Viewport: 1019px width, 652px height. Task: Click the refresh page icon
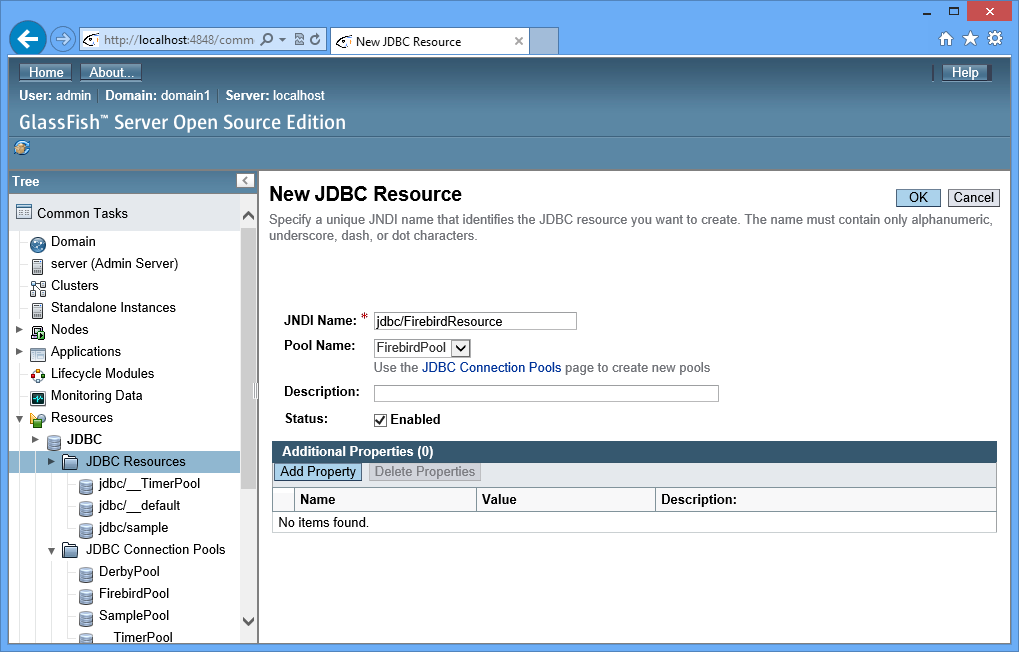pyautogui.click(x=315, y=40)
